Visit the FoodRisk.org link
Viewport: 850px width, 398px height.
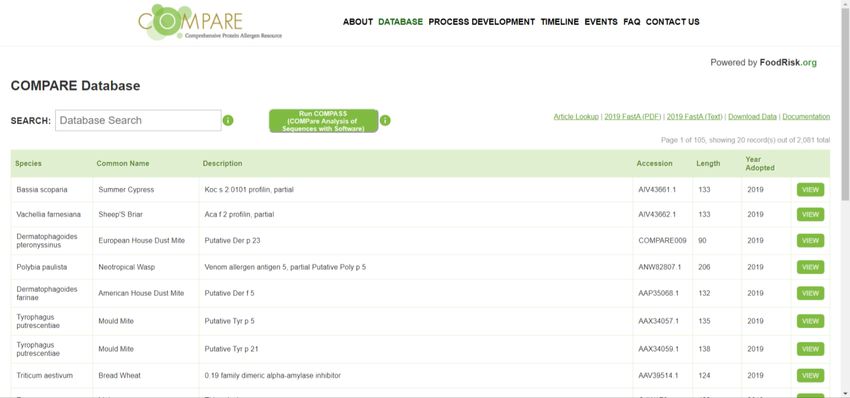tap(788, 62)
